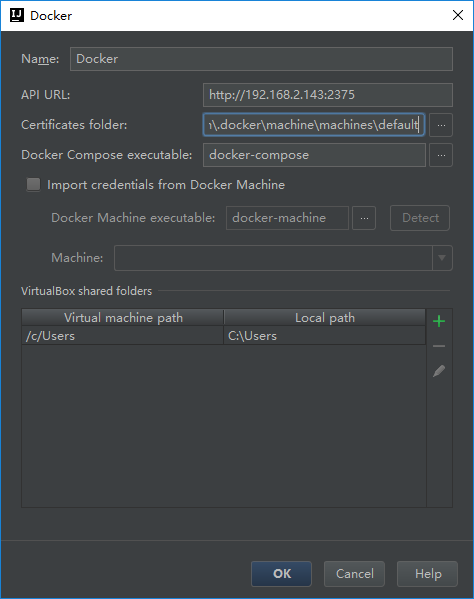Remove shared folder with minus icon
Screen dimensions: 474x599
point(439,346)
